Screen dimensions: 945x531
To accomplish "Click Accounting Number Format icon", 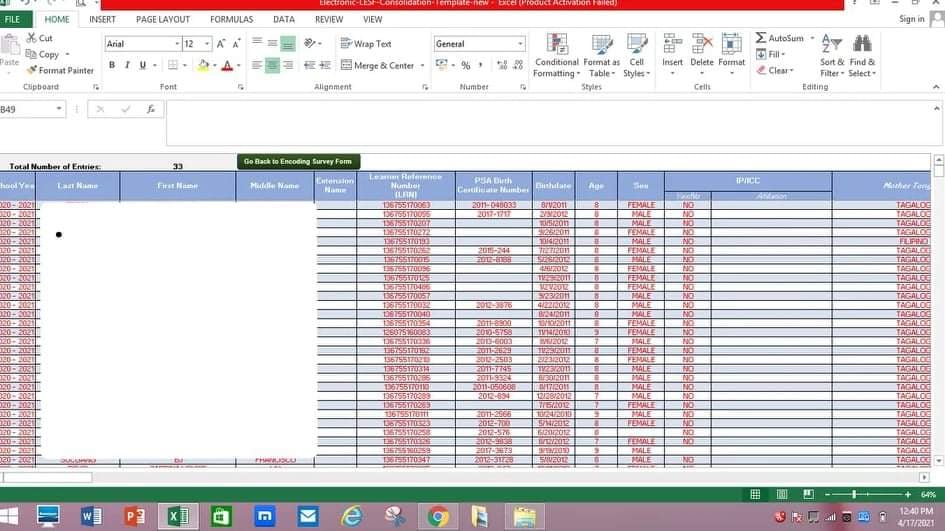I will [442, 65].
